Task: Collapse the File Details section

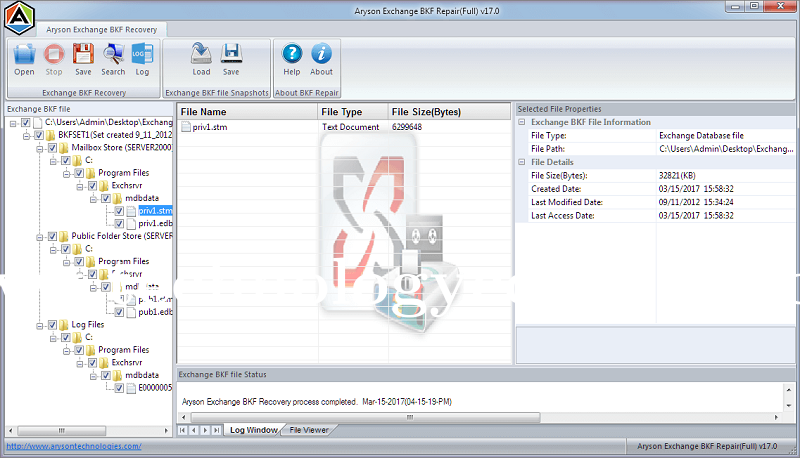Action: click(521, 162)
